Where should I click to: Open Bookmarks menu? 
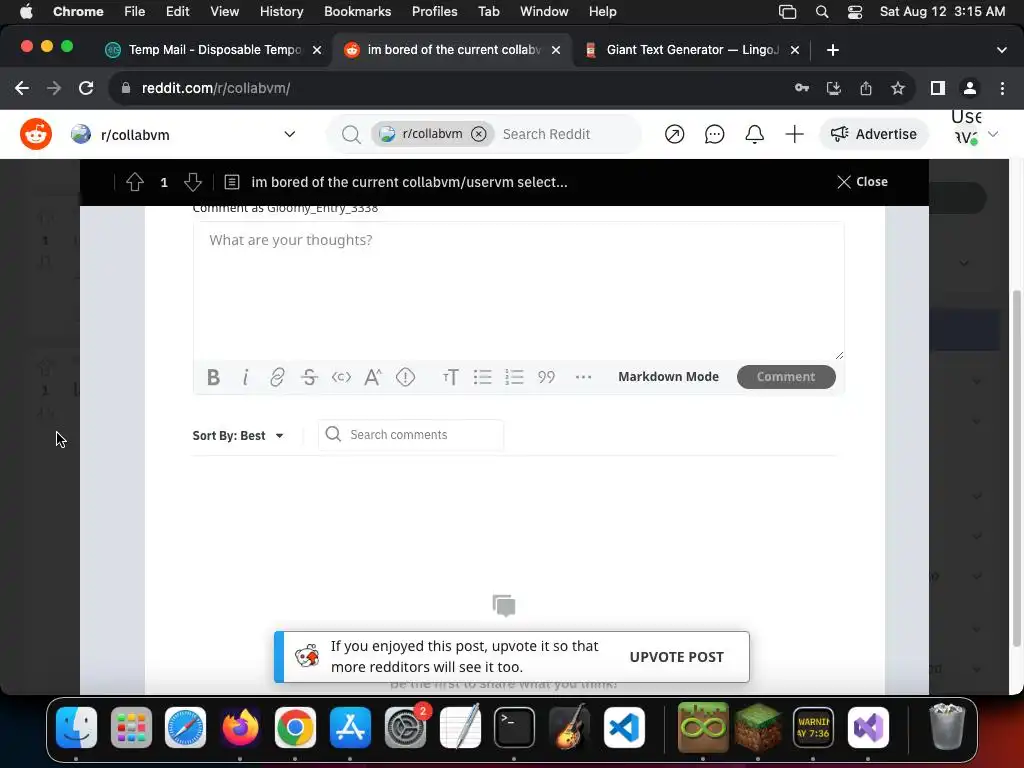click(x=357, y=12)
